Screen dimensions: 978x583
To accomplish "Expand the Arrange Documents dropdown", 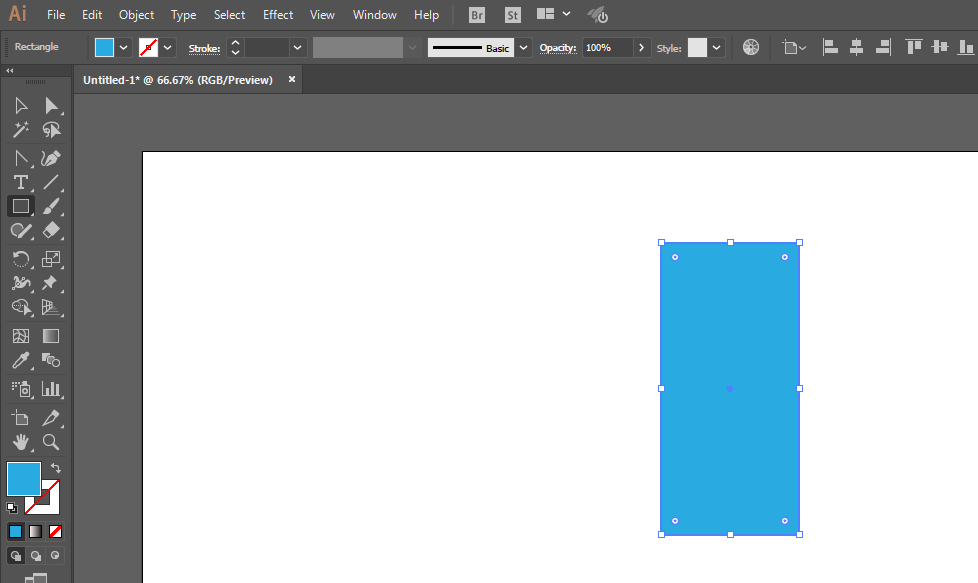I will [x=566, y=14].
